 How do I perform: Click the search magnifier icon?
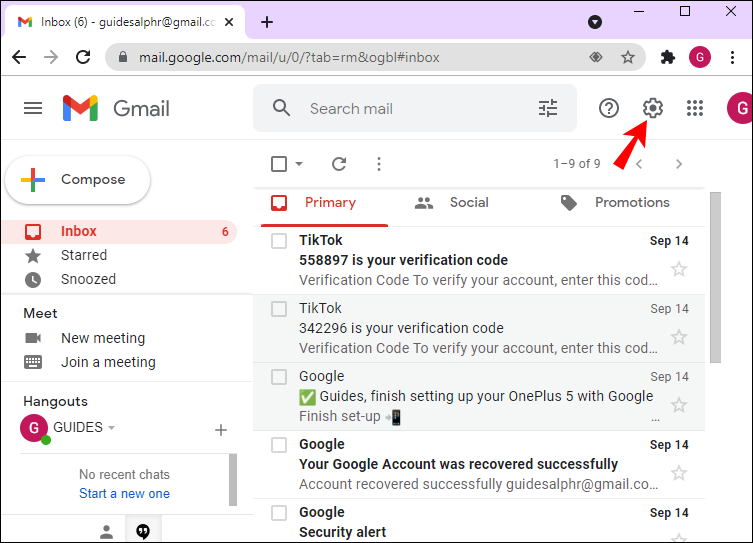point(281,108)
